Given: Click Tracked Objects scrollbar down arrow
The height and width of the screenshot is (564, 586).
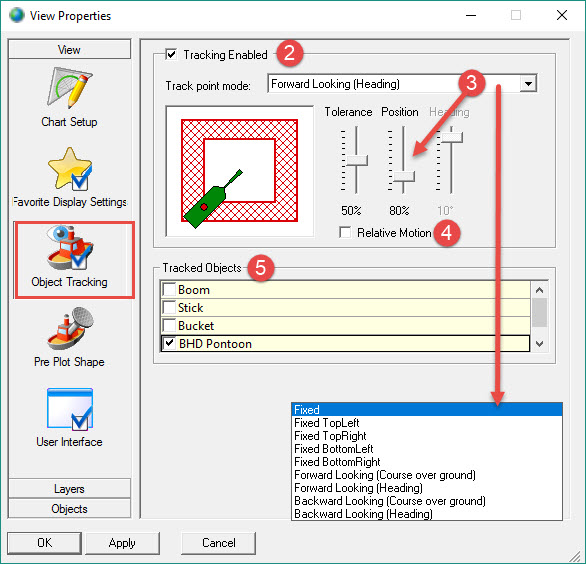Looking at the screenshot, I should (x=539, y=343).
